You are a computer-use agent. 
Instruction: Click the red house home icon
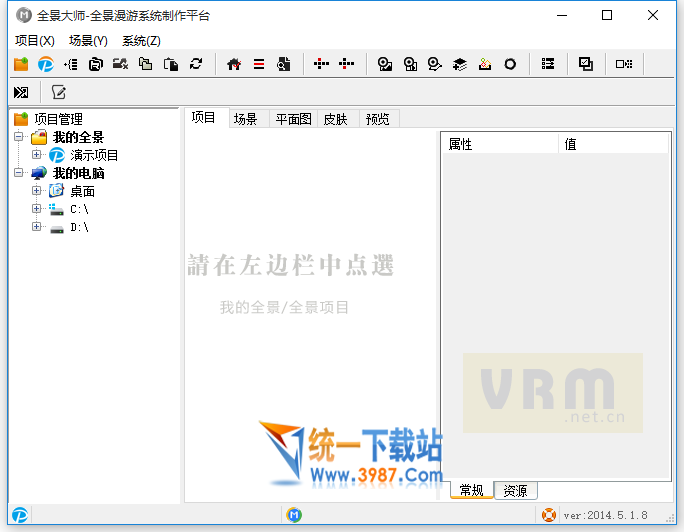tap(234, 64)
